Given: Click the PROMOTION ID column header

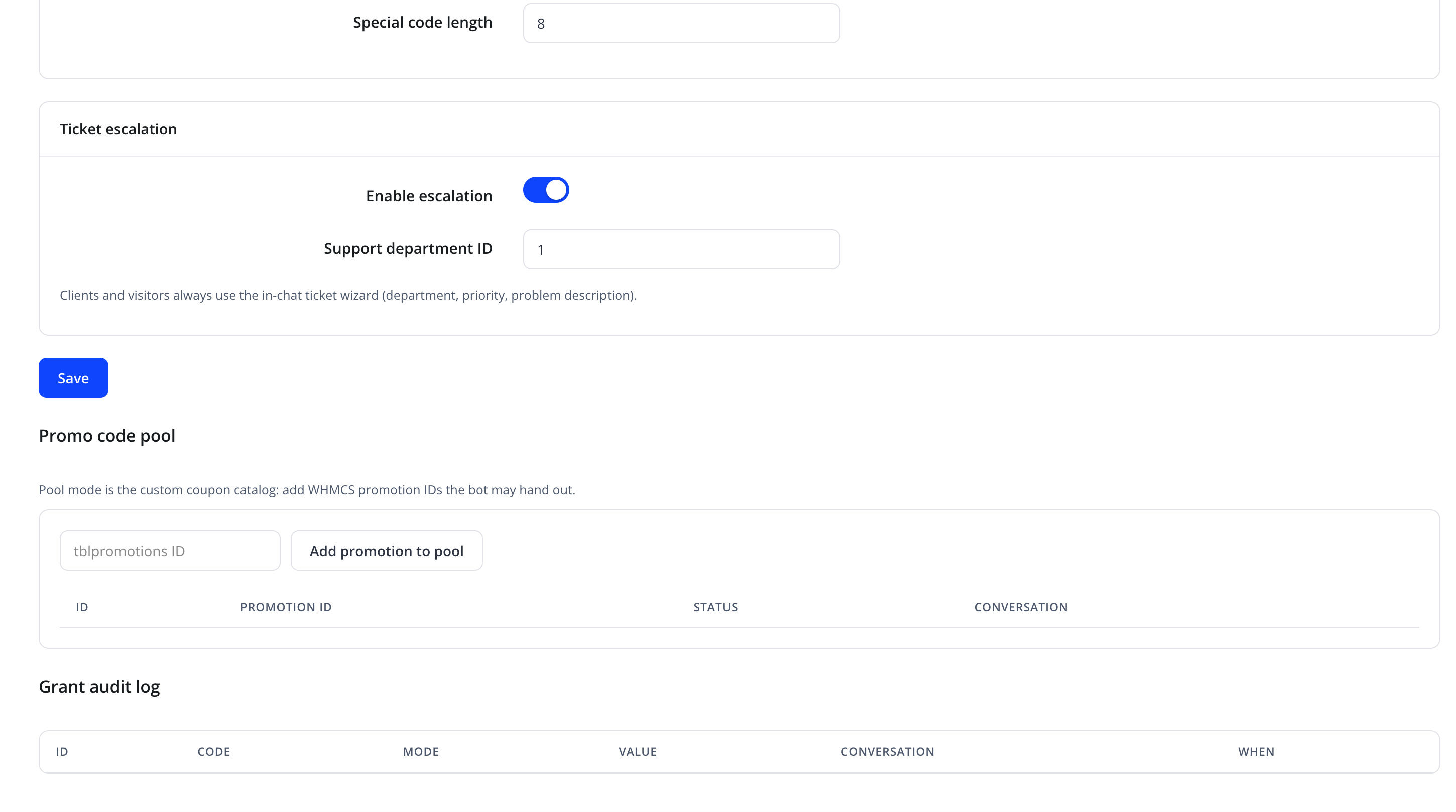Looking at the screenshot, I should (x=286, y=607).
